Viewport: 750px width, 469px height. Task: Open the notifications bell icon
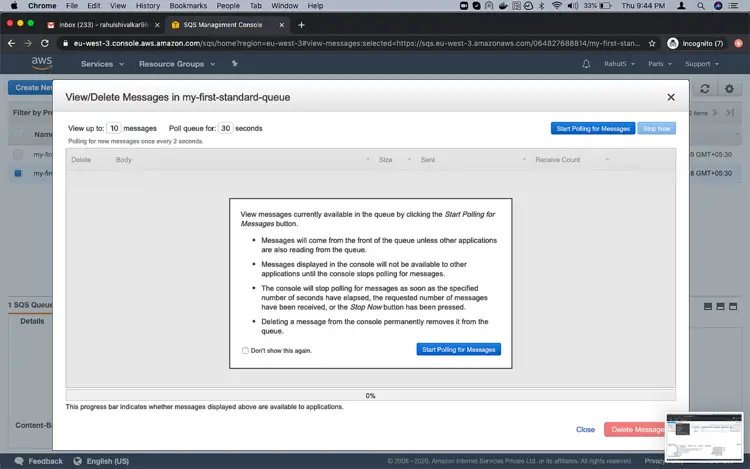(x=586, y=64)
